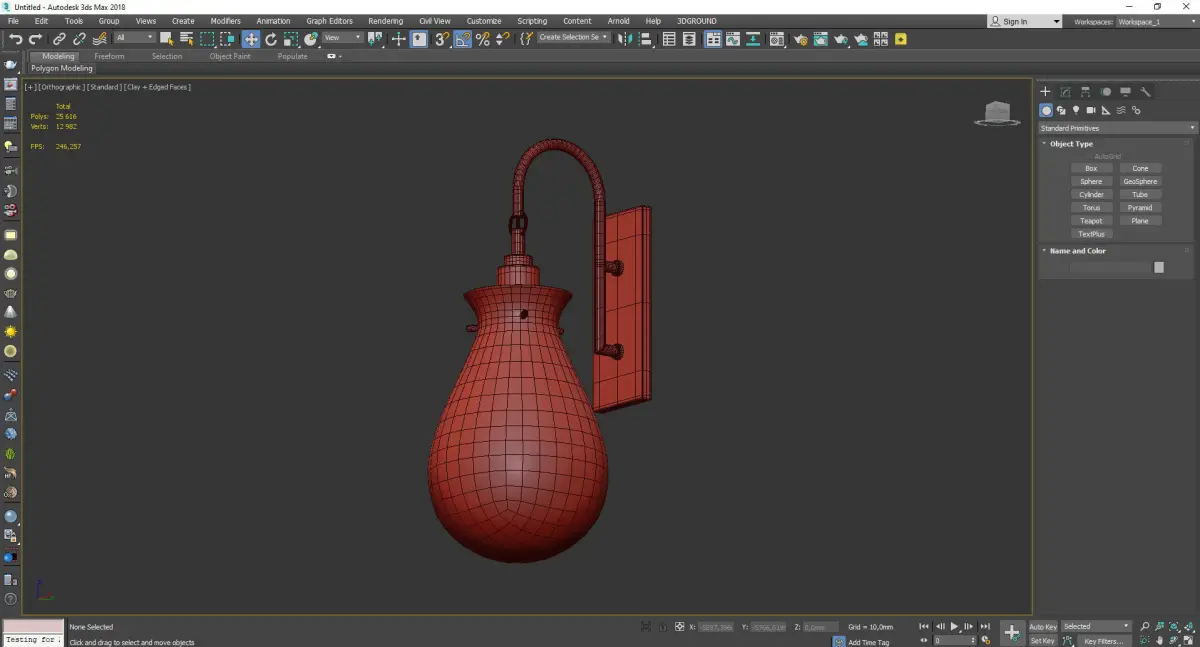Select the Rotate transform tool
This screenshot has width=1200, height=647.
tap(270, 39)
